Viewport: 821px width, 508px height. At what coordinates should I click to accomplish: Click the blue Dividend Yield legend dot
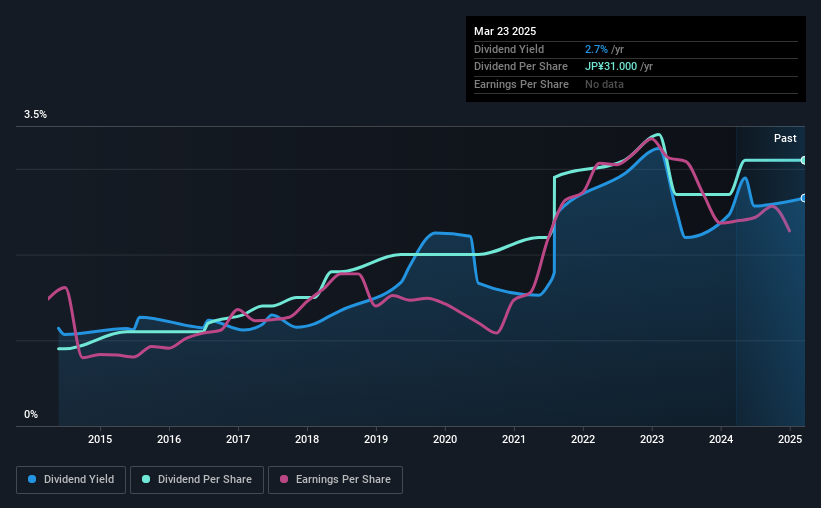[32, 479]
